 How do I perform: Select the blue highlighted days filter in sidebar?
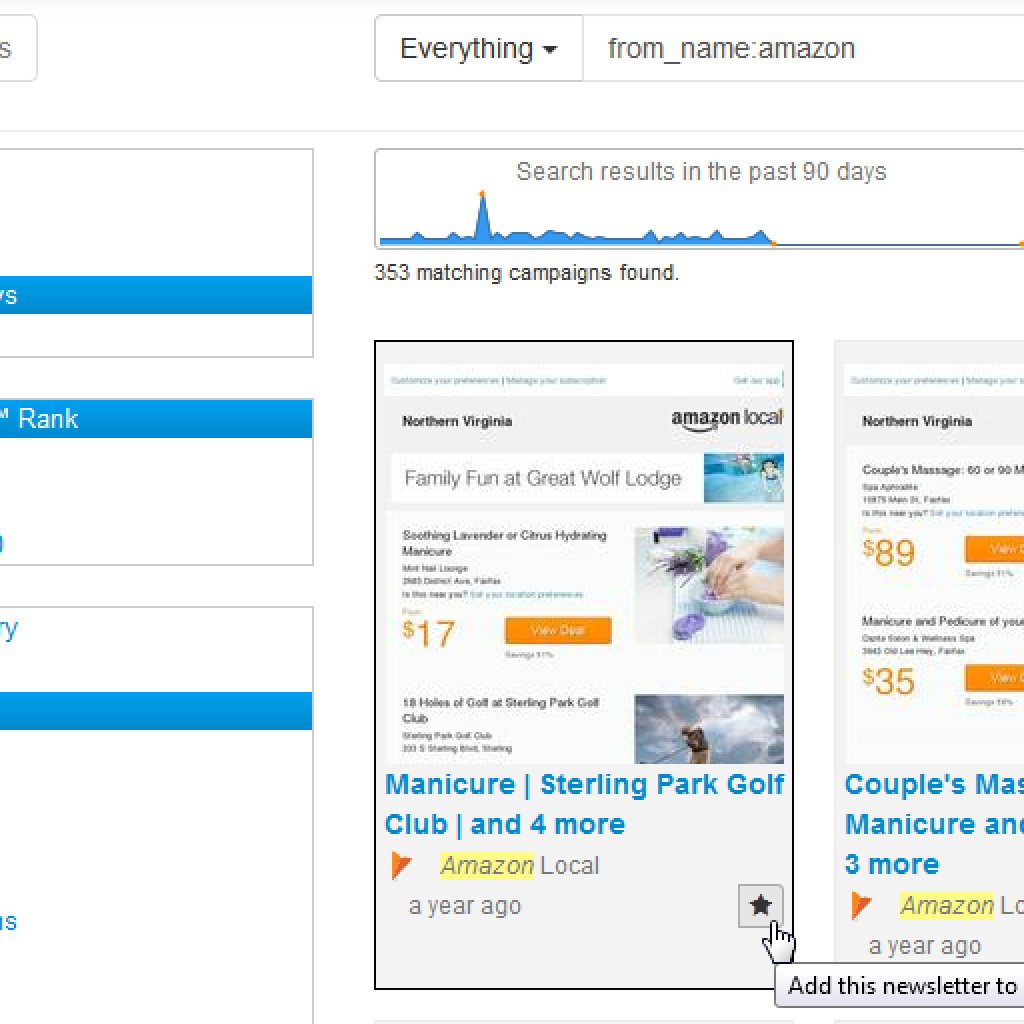coord(155,296)
